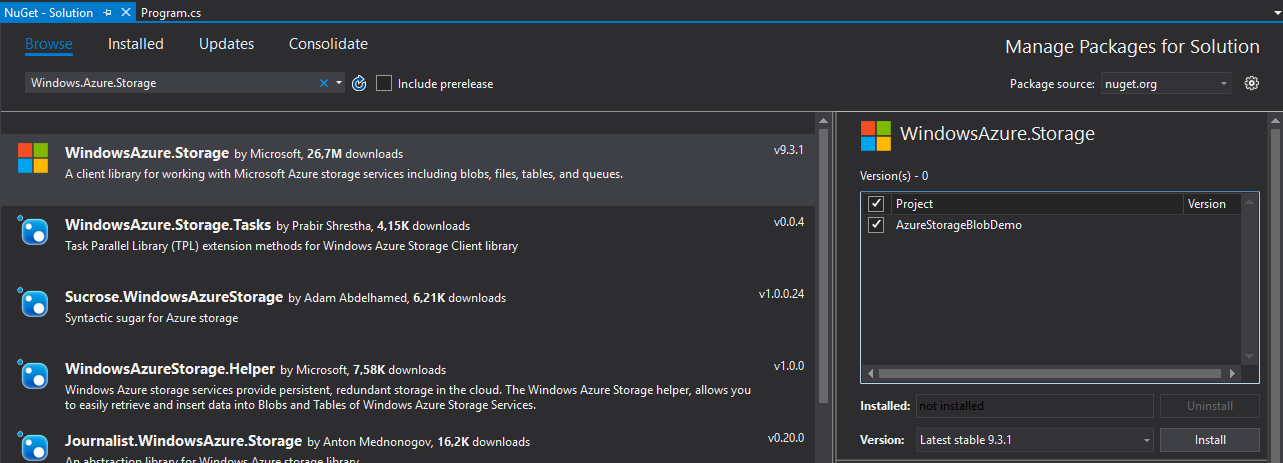Click the Installed 'not installed' field
This screenshot has width=1283, height=463.
1034,406
